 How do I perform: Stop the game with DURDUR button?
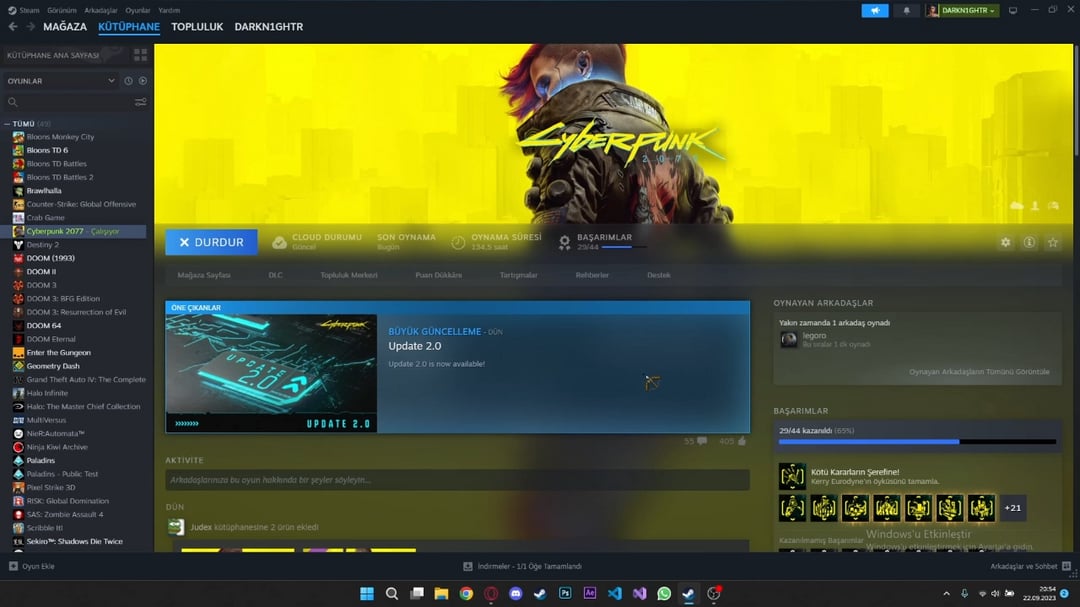pos(211,242)
